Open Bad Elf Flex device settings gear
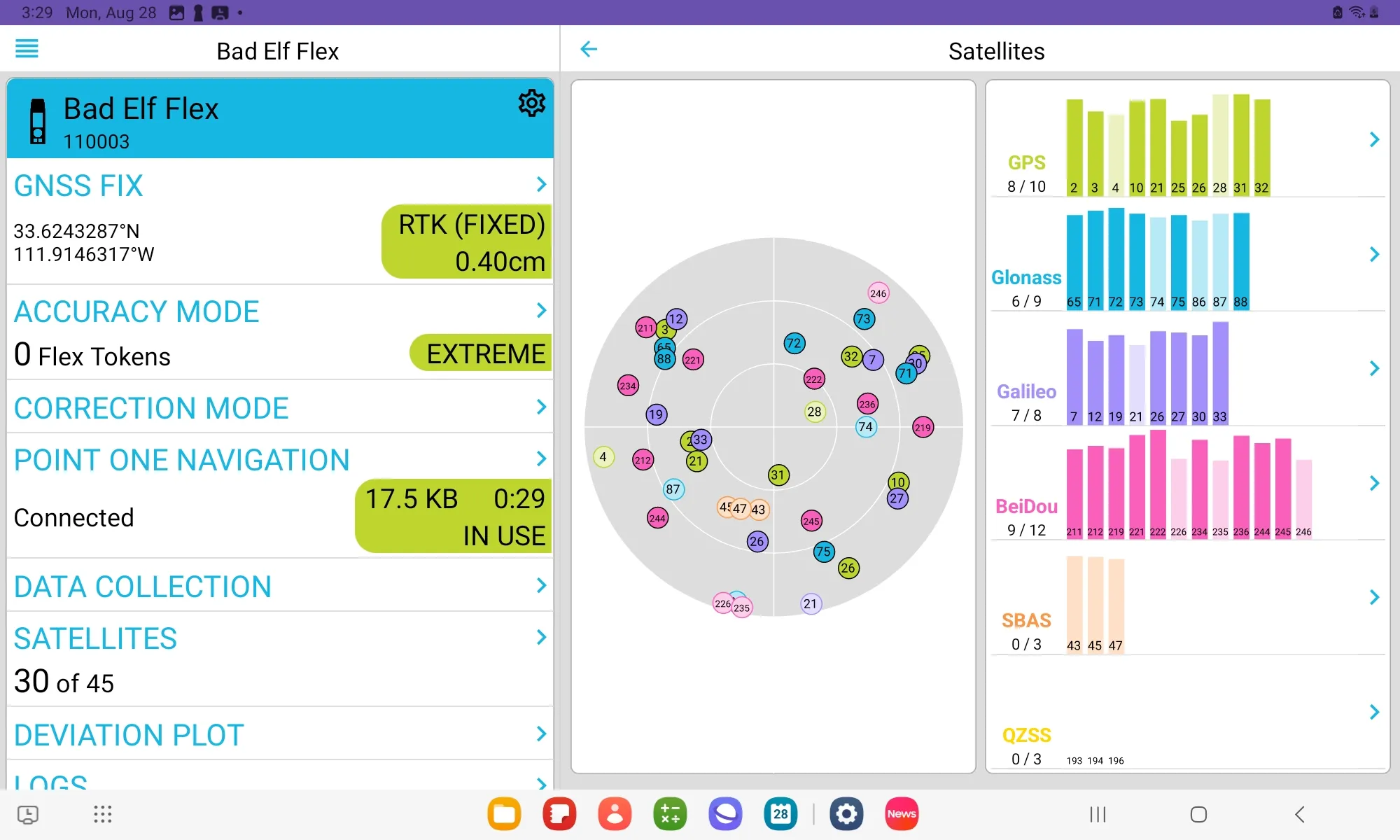 tap(531, 103)
